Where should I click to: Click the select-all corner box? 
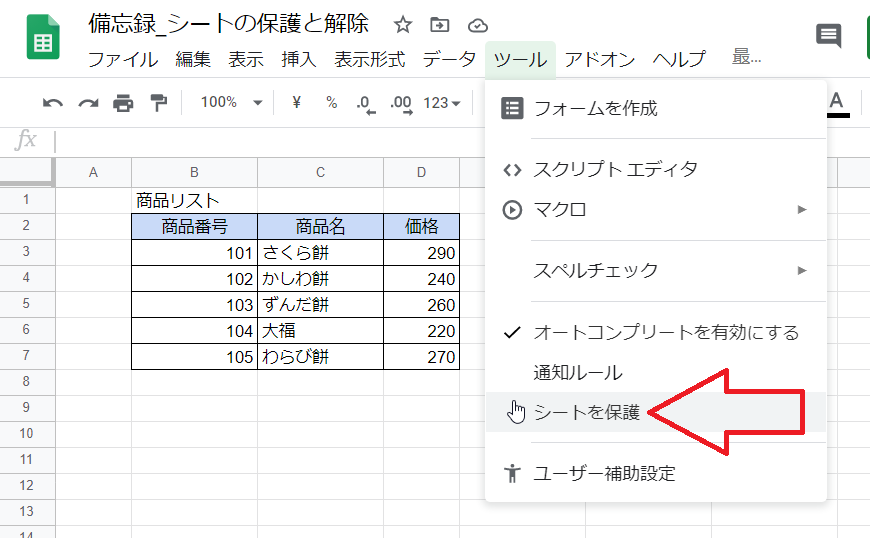tap(27, 172)
